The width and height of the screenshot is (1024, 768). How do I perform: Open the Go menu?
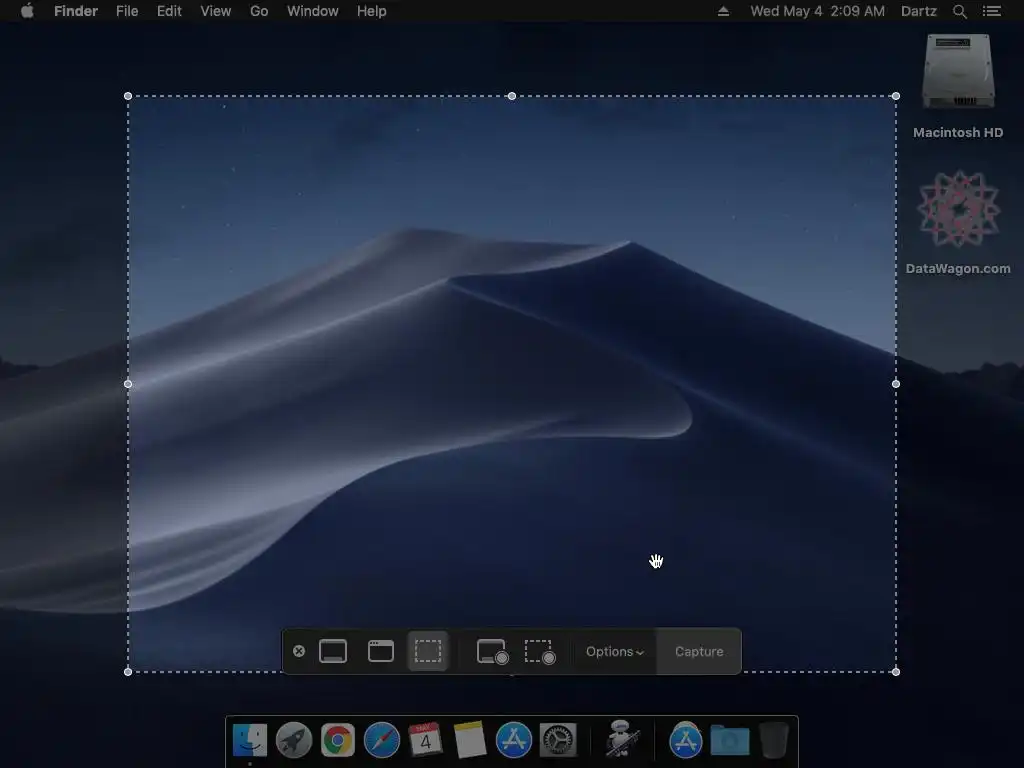click(259, 11)
